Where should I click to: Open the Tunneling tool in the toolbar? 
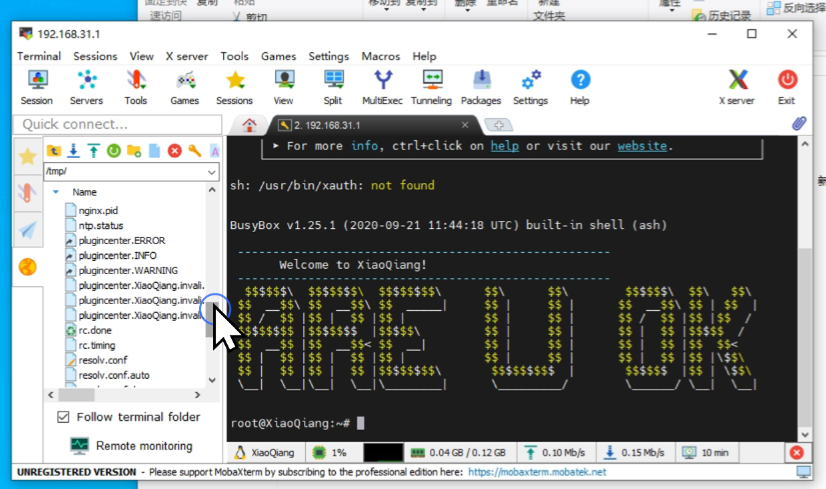coord(431,86)
